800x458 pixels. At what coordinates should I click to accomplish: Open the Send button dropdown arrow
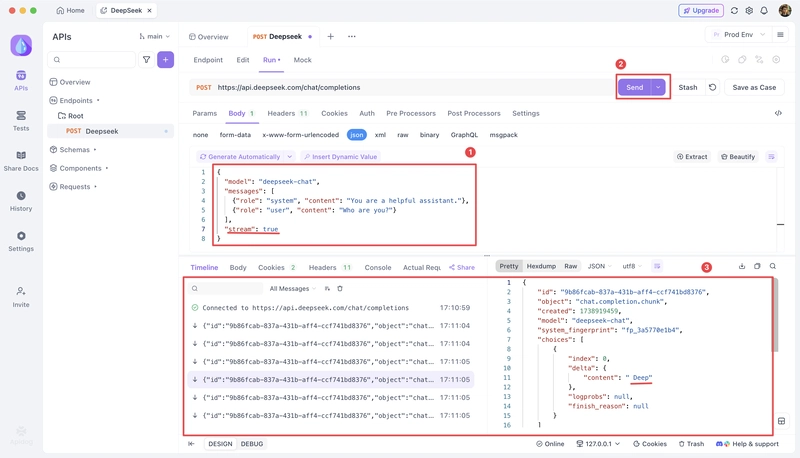658,87
